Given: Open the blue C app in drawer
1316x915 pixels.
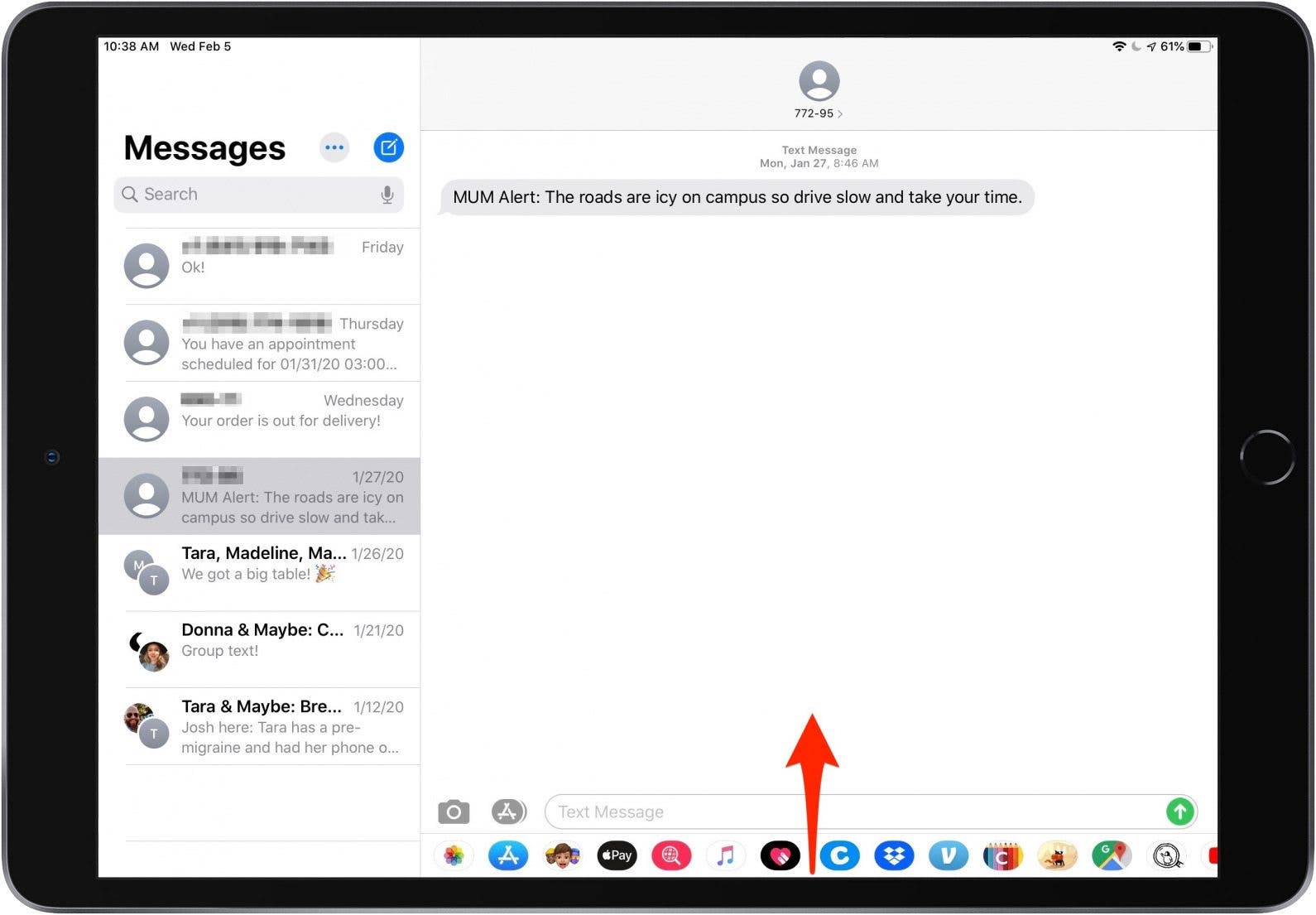Looking at the screenshot, I should [840, 855].
